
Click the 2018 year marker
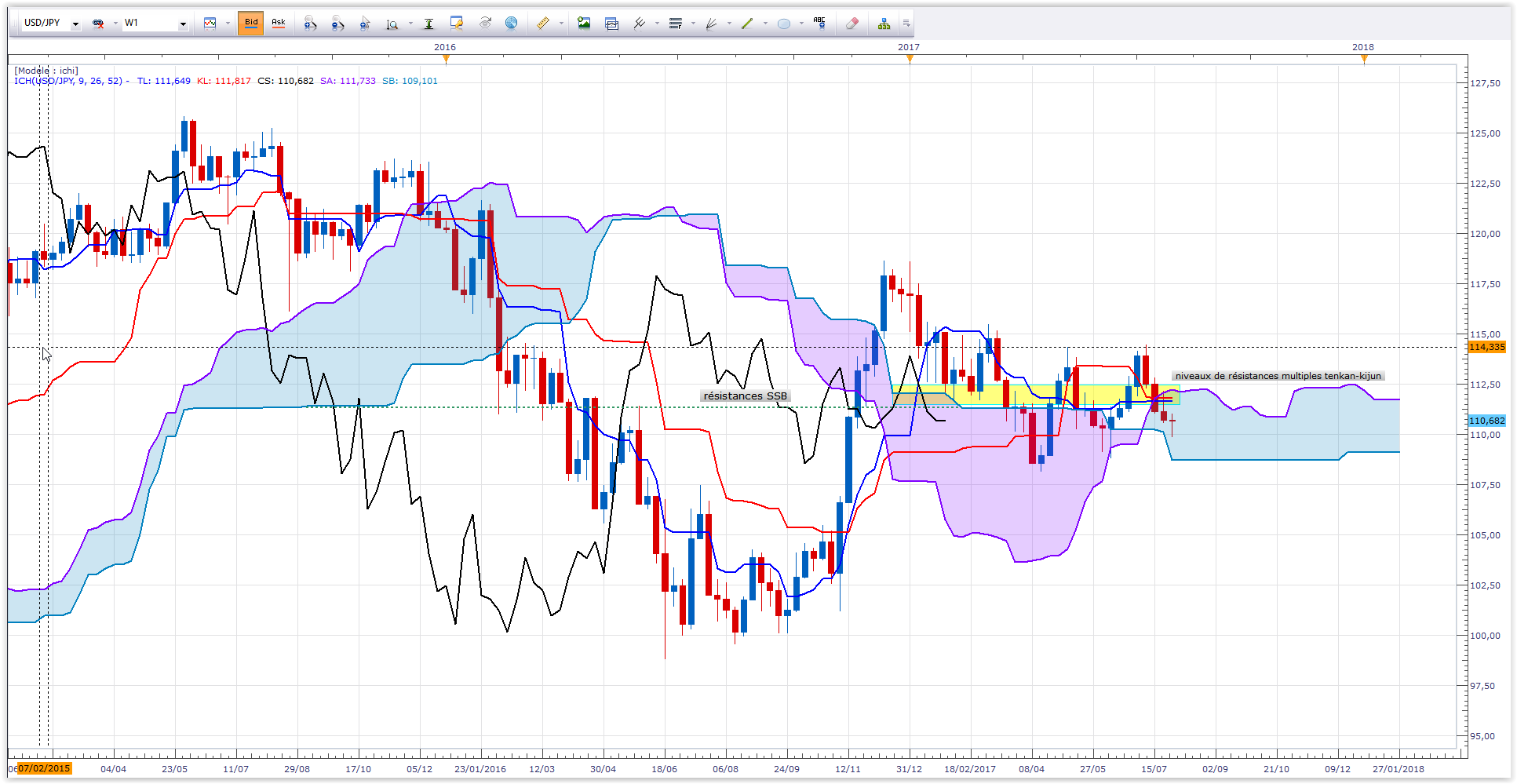(x=1363, y=47)
